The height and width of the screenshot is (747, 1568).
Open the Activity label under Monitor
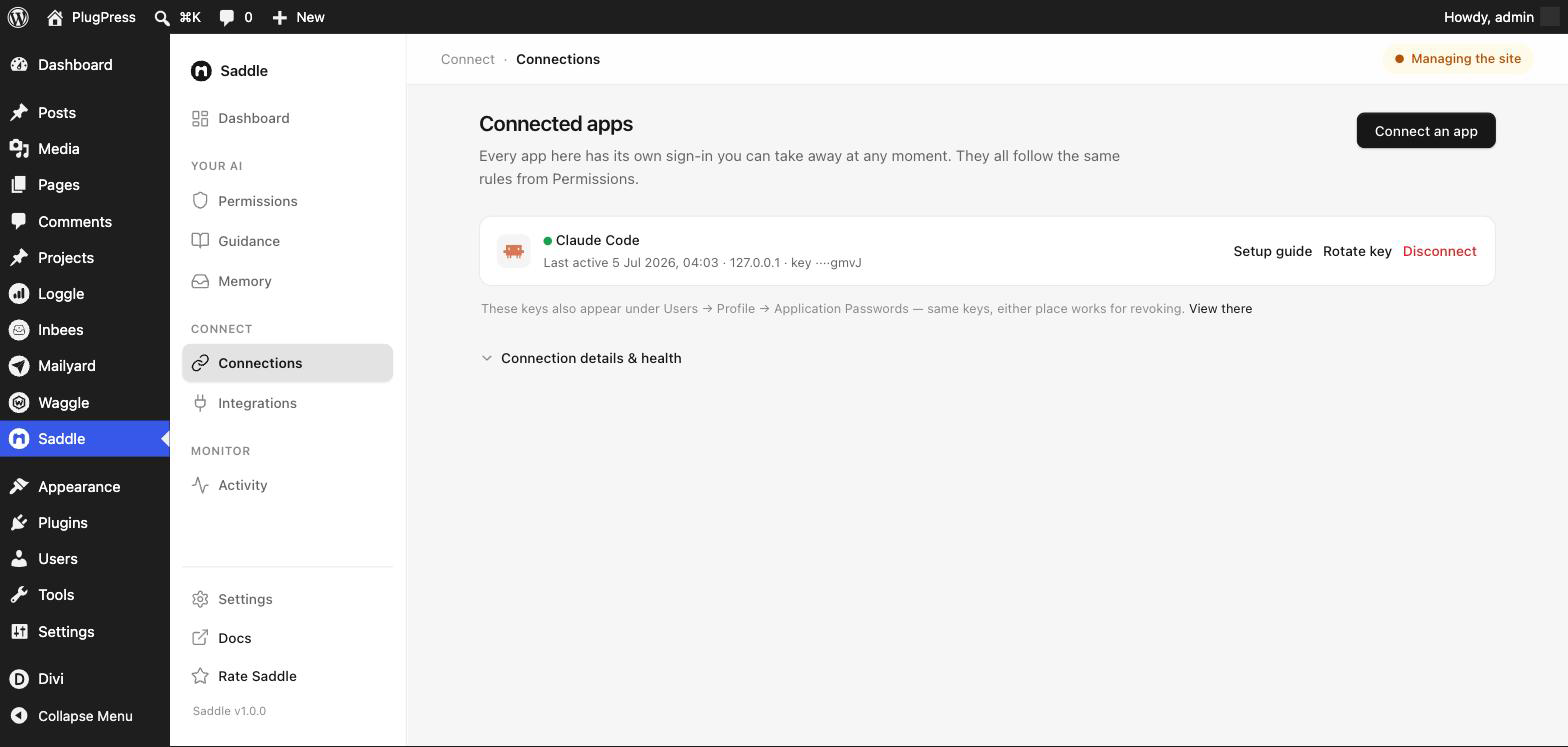point(243,485)
